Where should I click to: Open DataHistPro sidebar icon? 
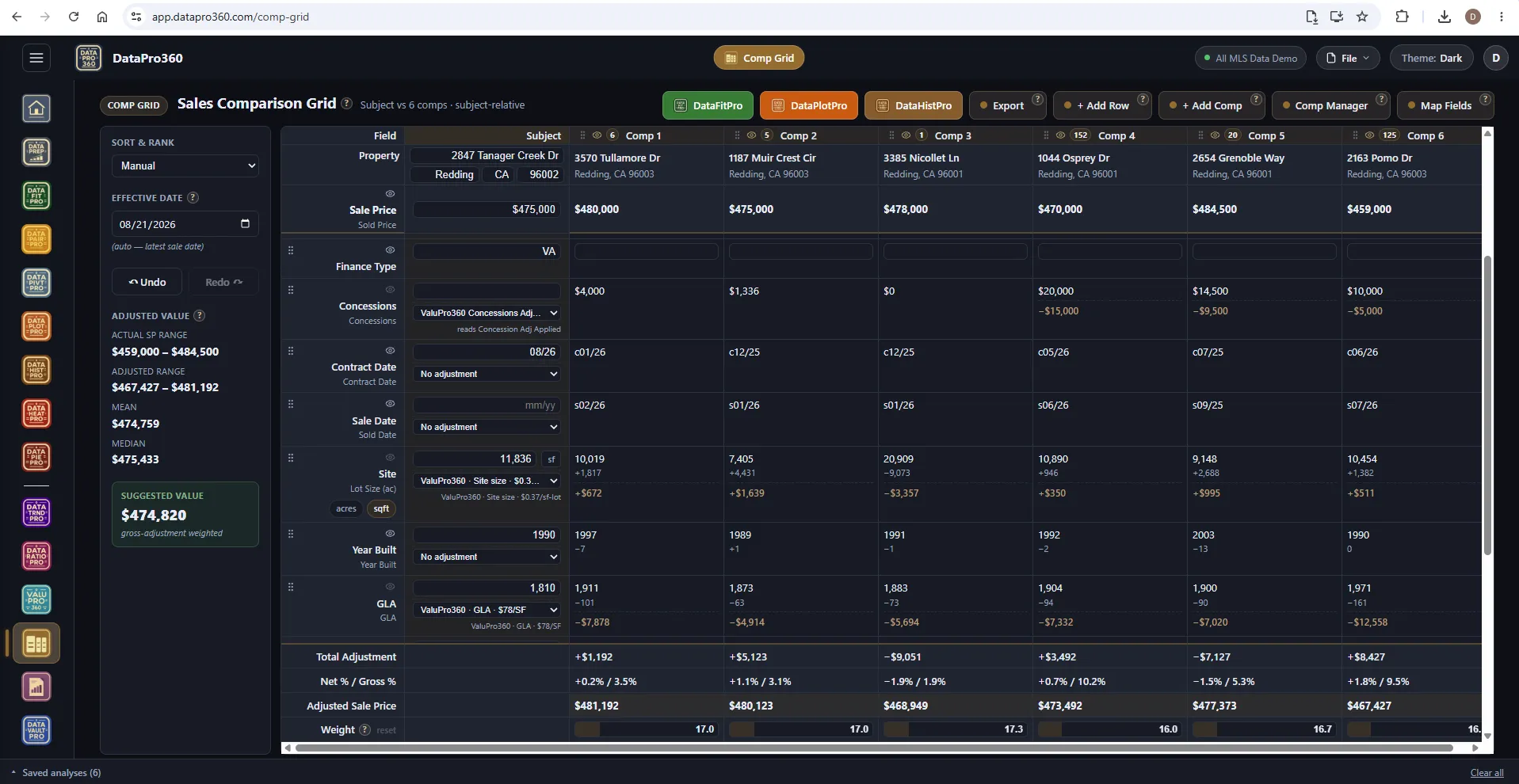[36, 370]
